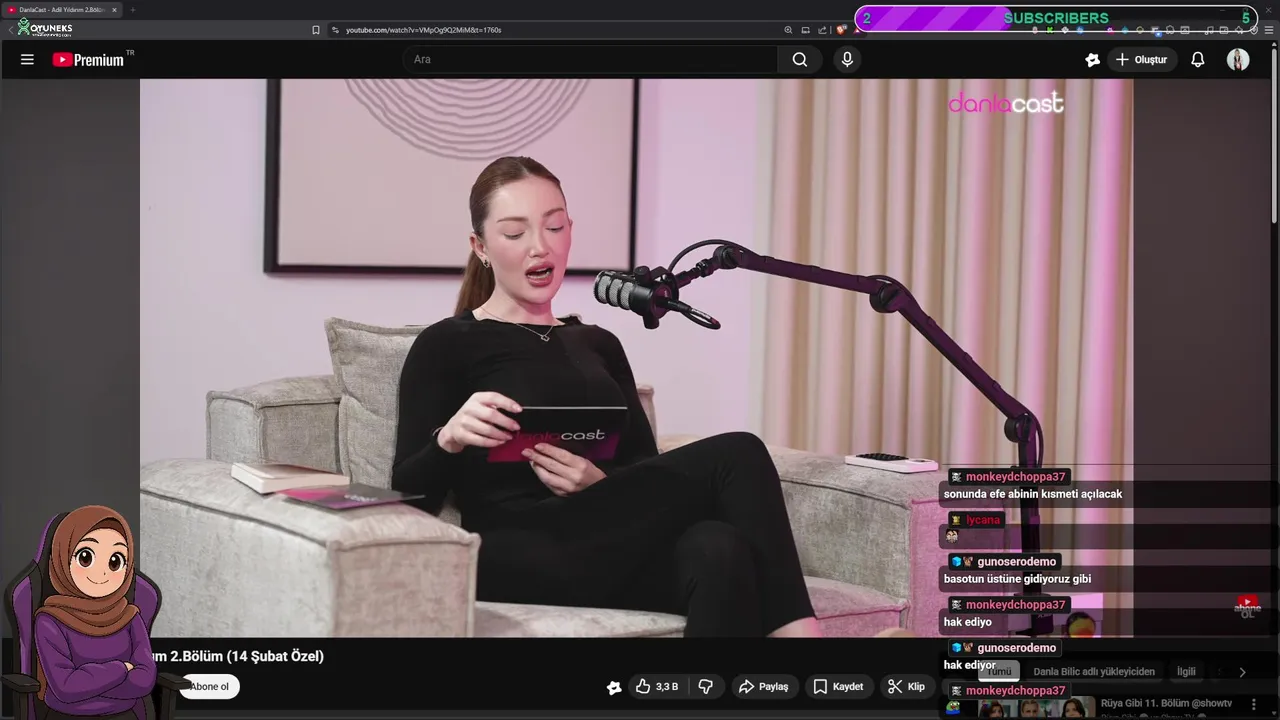Screen dimensions: 1280x720
Task: Show more filter chips with right chevron
Action: coord(1242,672)
